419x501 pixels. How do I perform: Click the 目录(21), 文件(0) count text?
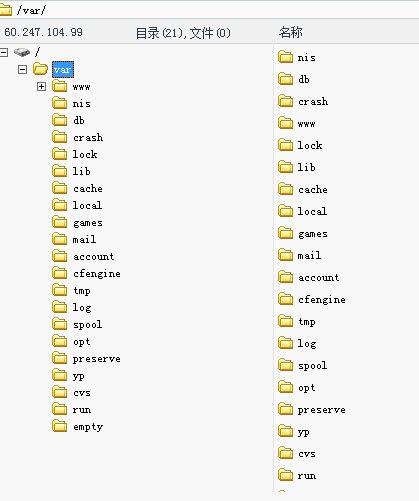pos(183,33)
